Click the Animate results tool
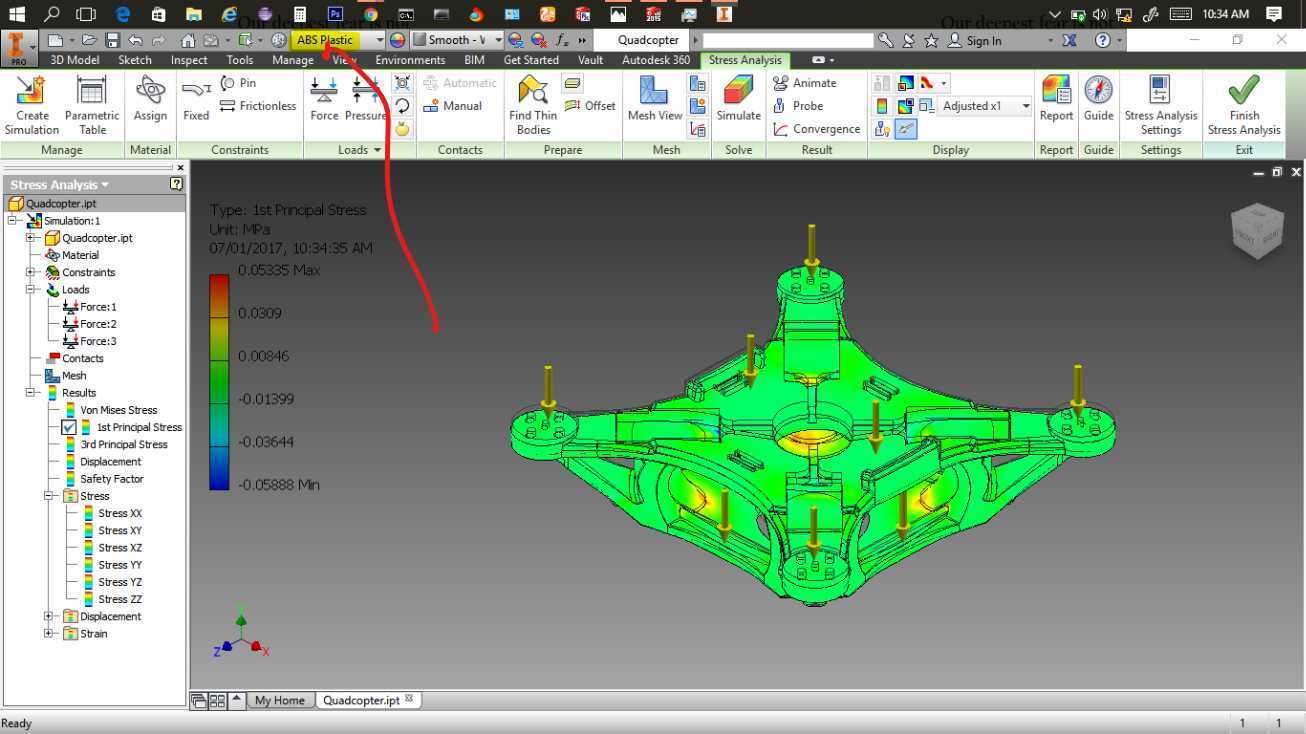1306x734 pixels. tap(805, 83)
